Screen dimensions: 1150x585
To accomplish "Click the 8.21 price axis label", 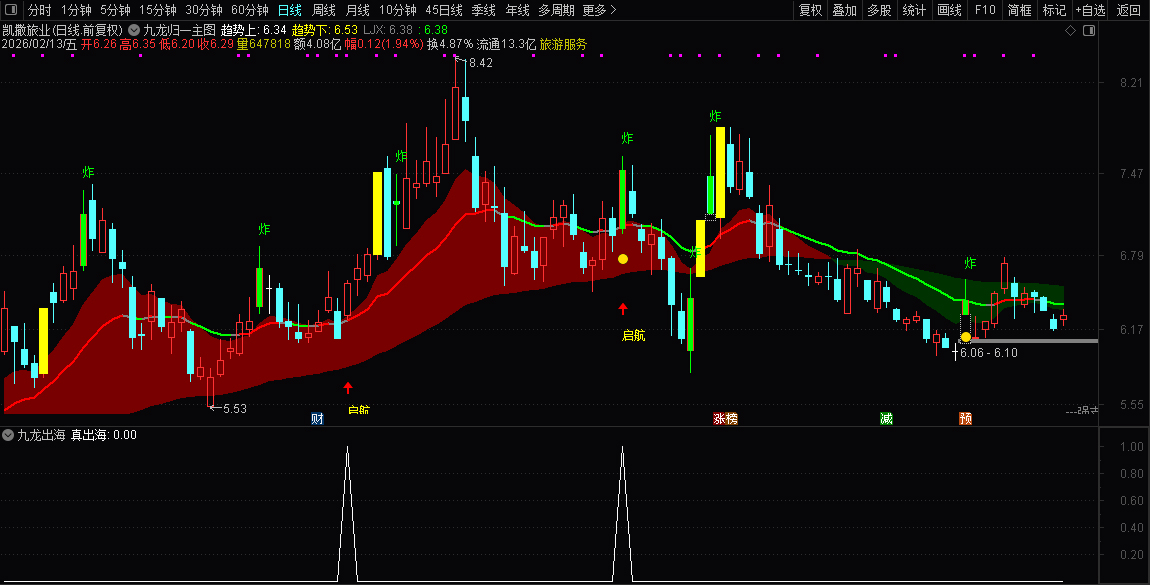I will [x=1131, y=83].
